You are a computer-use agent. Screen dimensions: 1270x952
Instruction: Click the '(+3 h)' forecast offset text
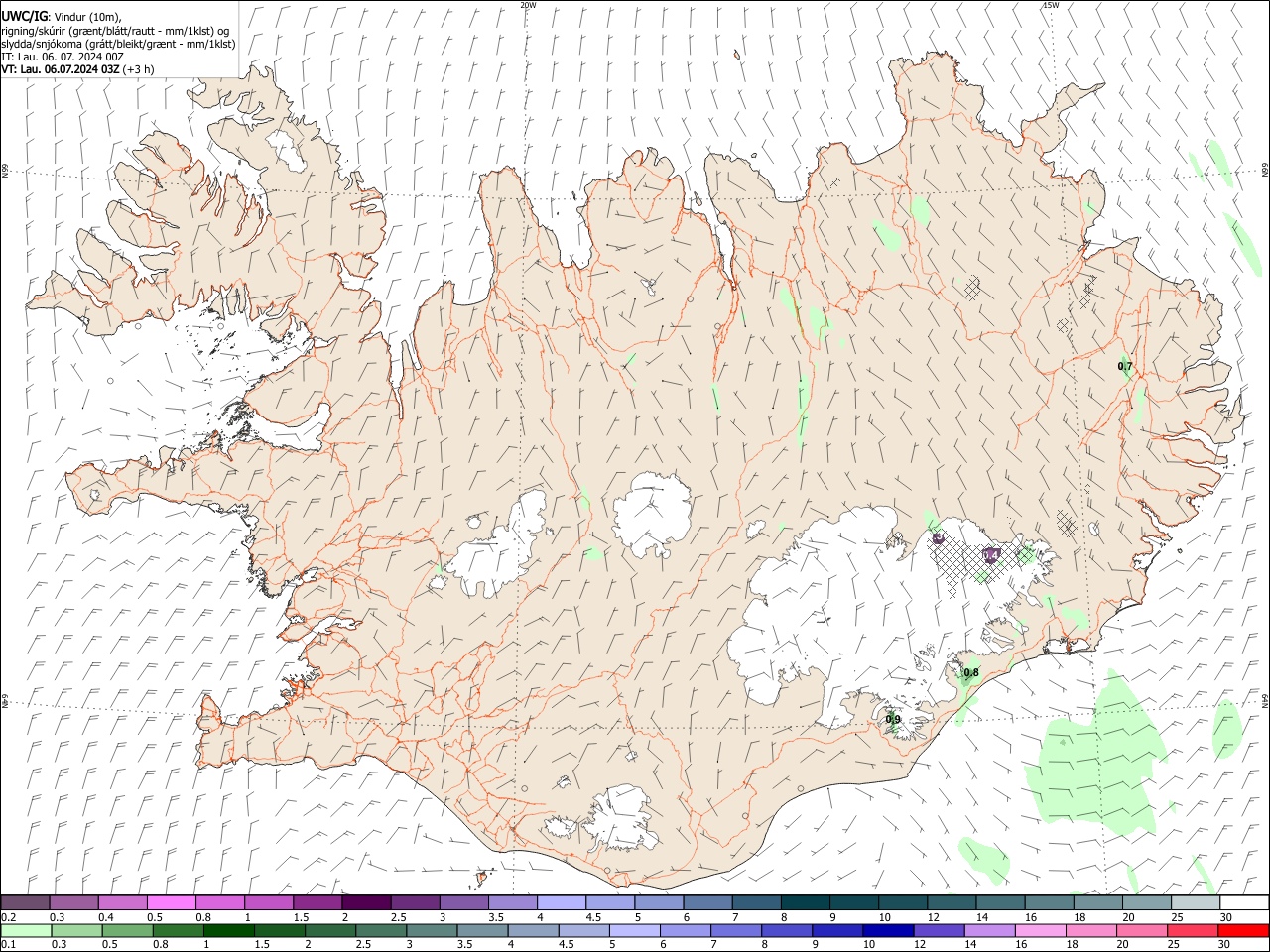point(139,69)
